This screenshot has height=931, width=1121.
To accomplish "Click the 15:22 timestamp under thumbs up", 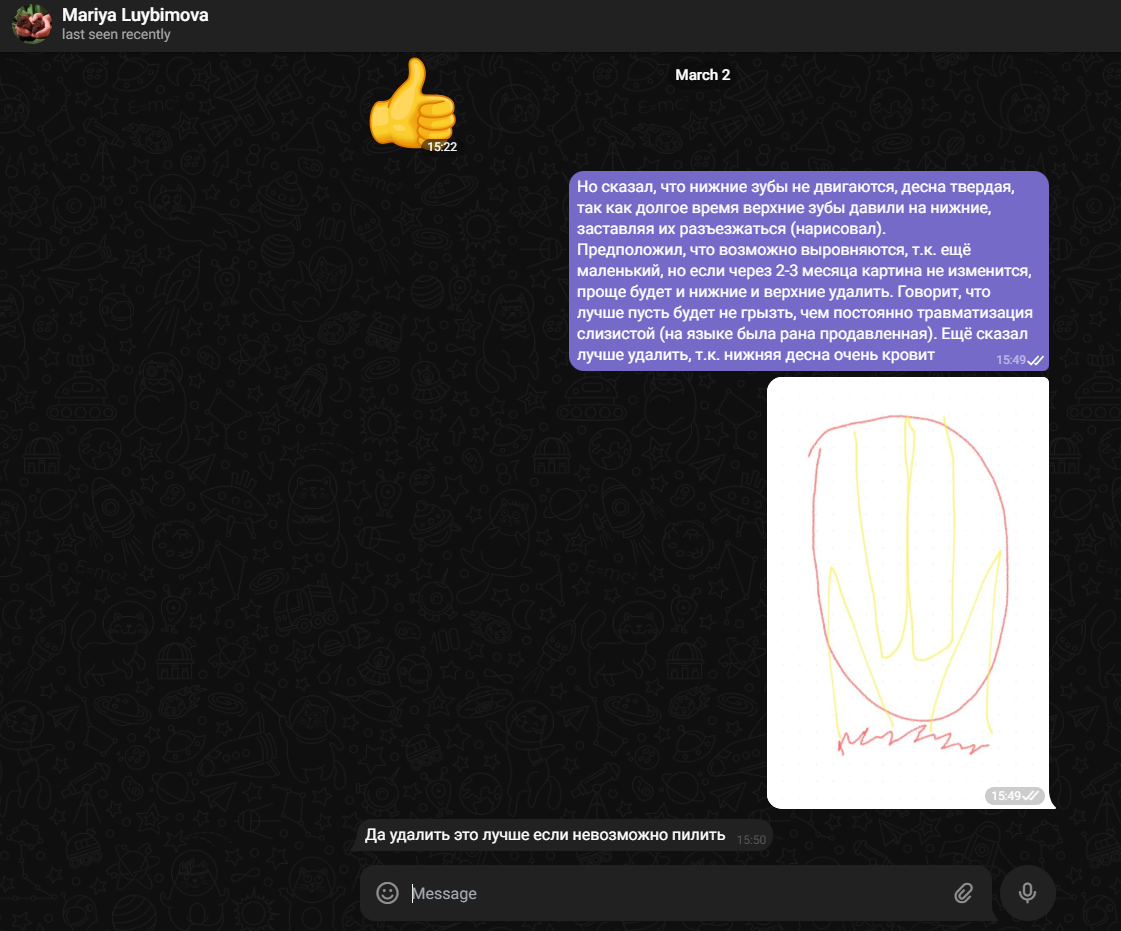I will [x=442, y=147].
